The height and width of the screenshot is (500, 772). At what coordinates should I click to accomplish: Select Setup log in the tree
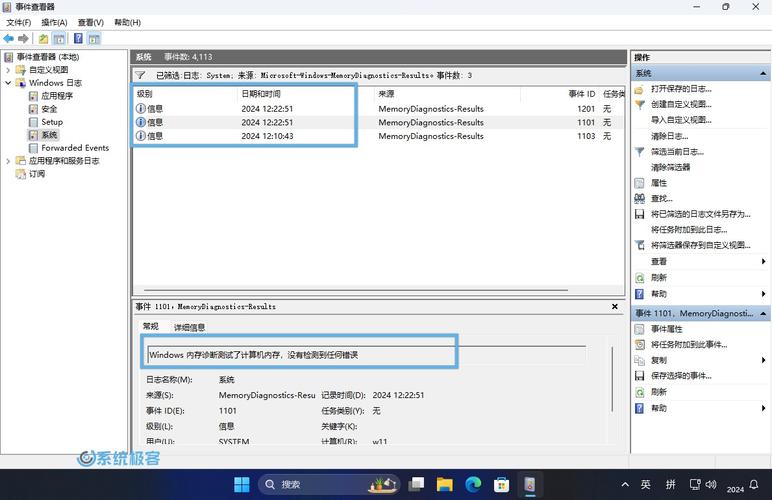pyautogui.click(x=52, y=122)
